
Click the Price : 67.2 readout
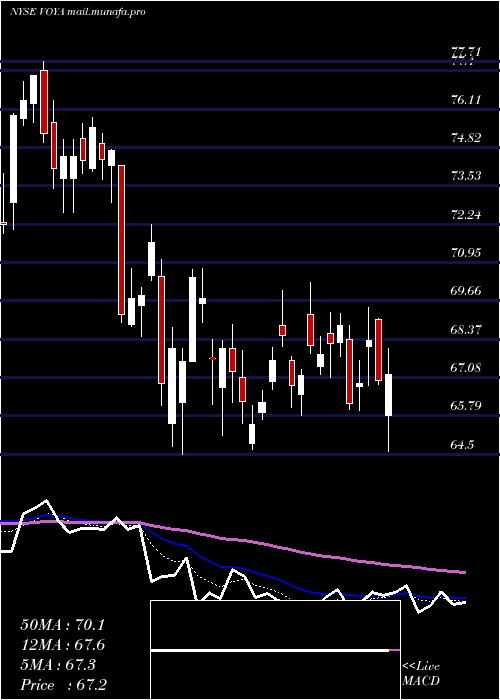(62, 685)
